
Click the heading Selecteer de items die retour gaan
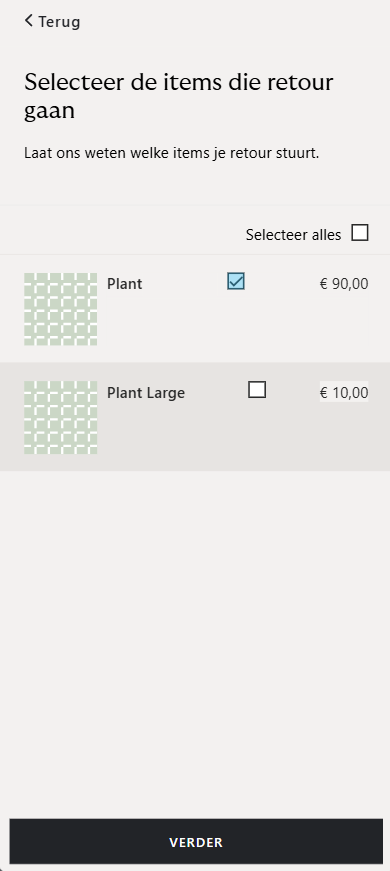point(179,96)
